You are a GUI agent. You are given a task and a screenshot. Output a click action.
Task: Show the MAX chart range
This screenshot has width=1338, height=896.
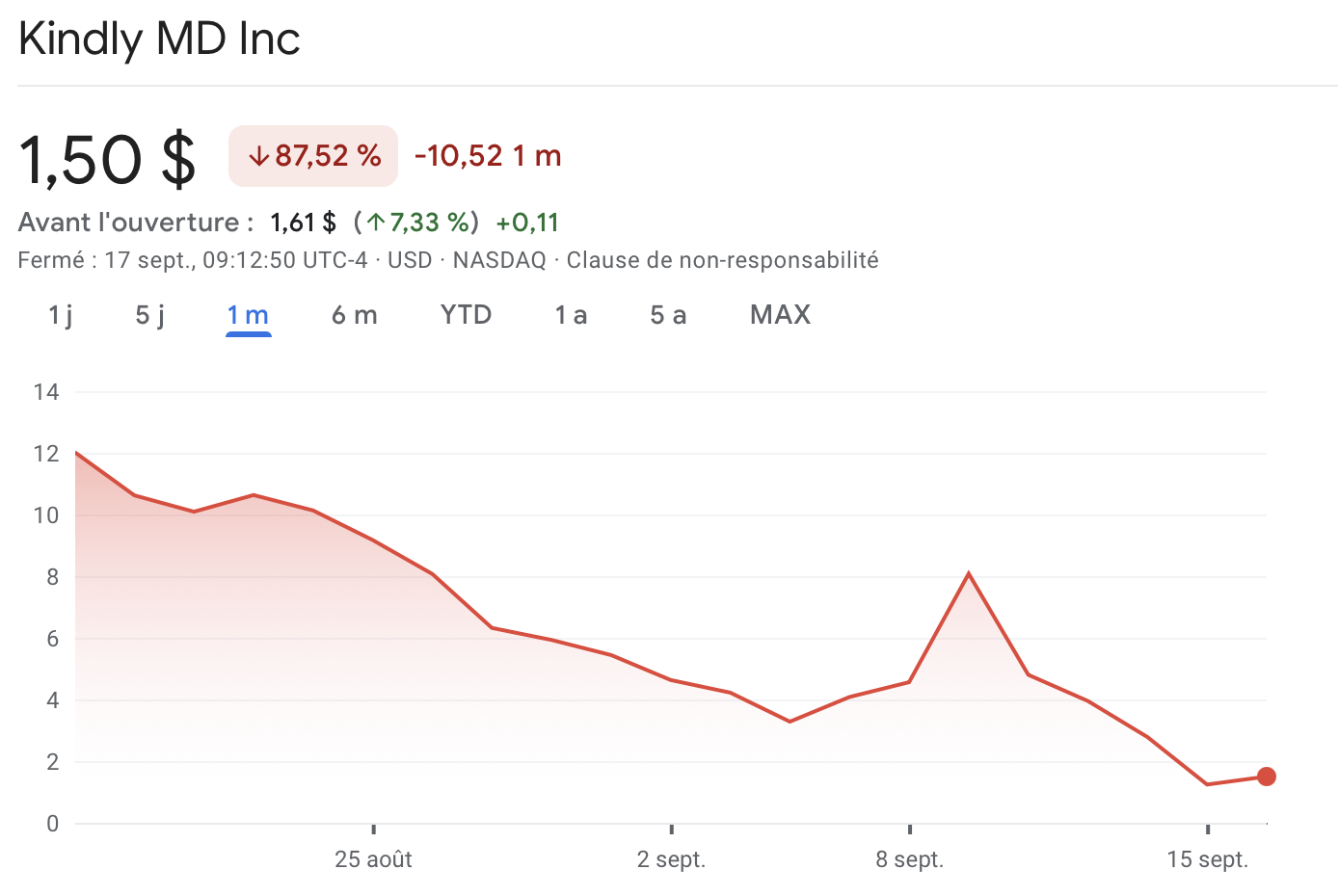pos(780,314)
